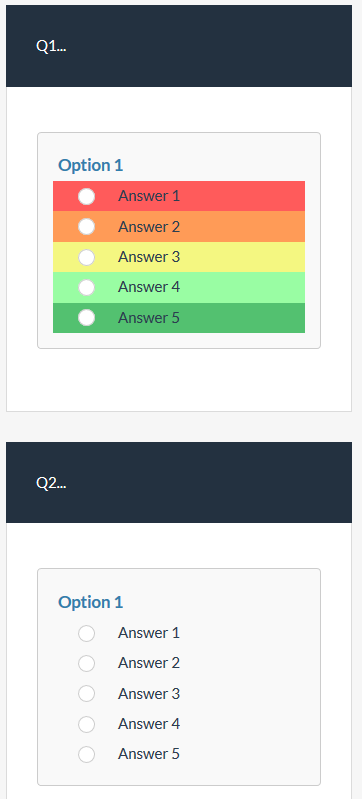
Task: Click the Q1... header bar
Action: [179, 46]
